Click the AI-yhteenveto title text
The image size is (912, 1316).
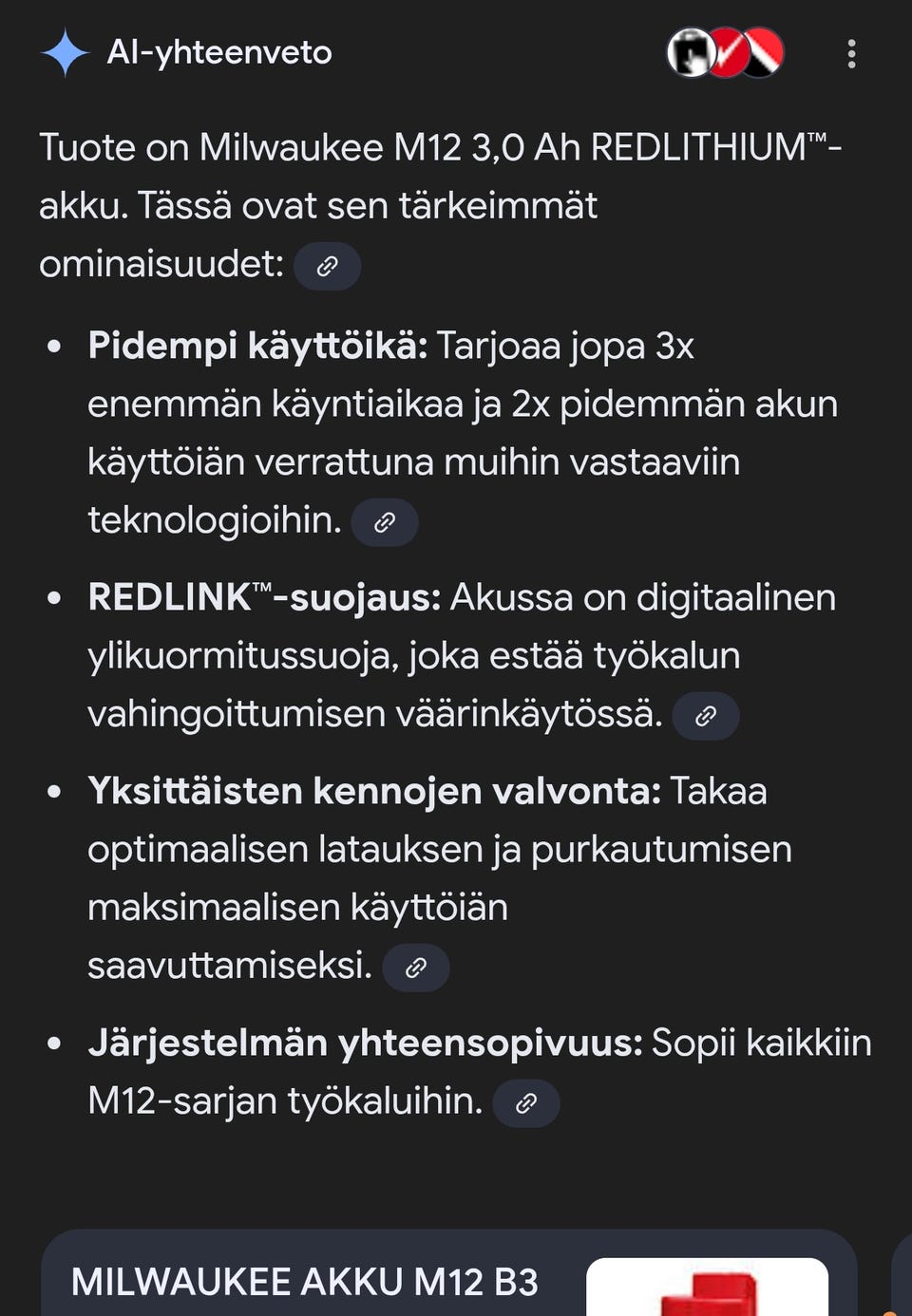coord(218,52)
